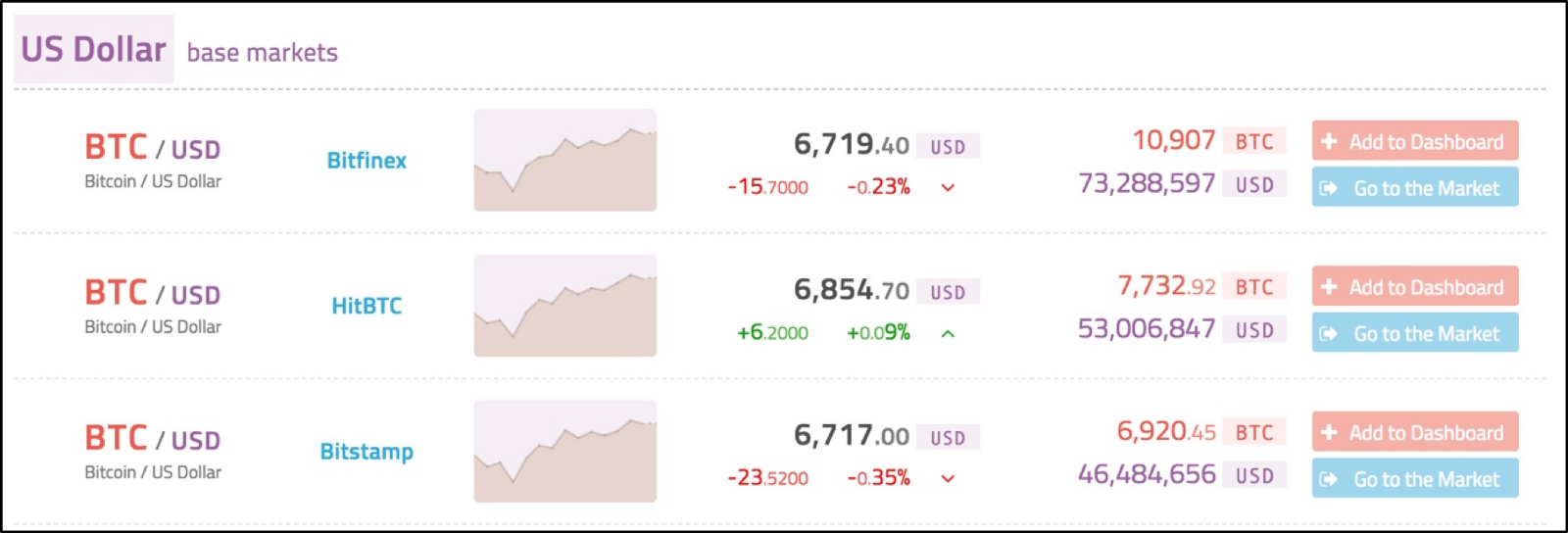Viewport: 1568px width, 533px height.
Task: Open the Bitstamp exchange link
Action: pyautogui.click(x=367, y=452)
